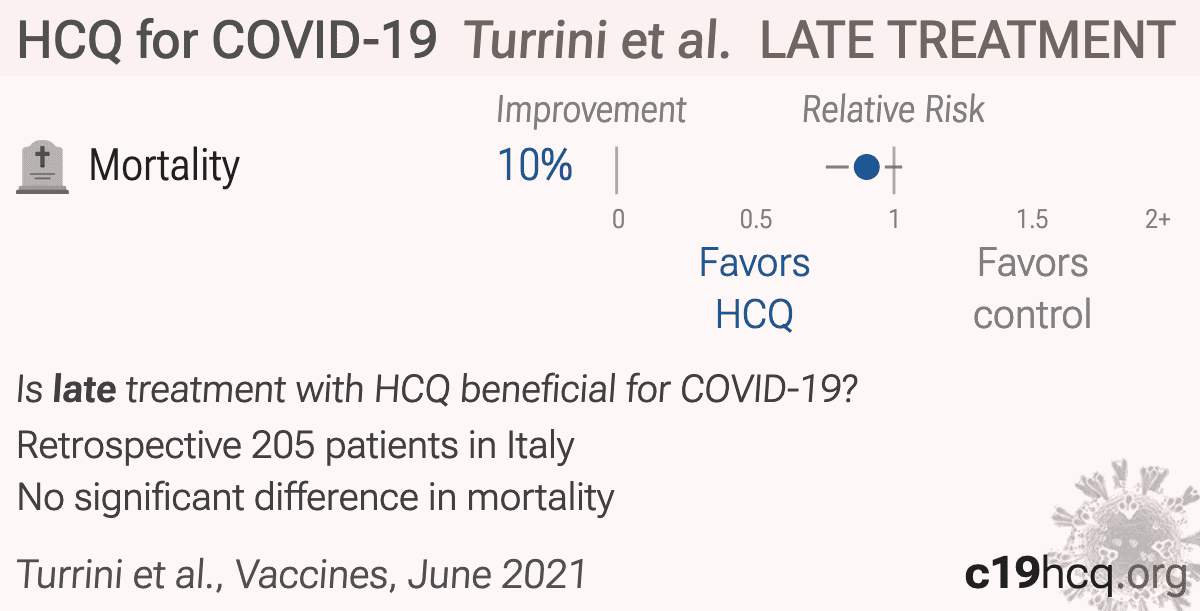Image resolution: width=1200 pixels, height=611 pixels.
Task: Click the blue relative risk dot
Action: coord(867,167)
